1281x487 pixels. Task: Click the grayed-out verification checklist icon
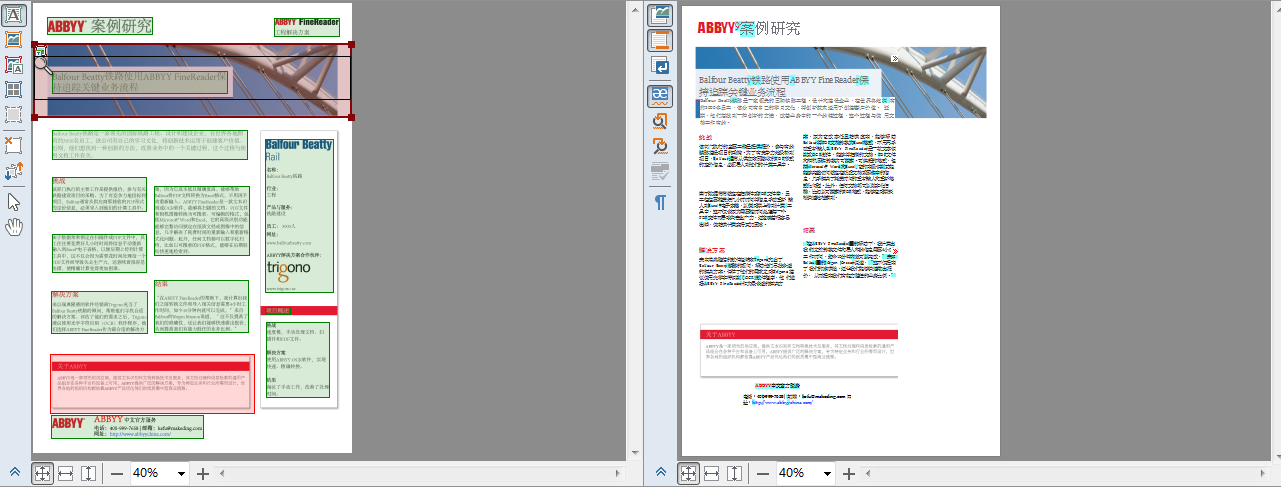661,172
